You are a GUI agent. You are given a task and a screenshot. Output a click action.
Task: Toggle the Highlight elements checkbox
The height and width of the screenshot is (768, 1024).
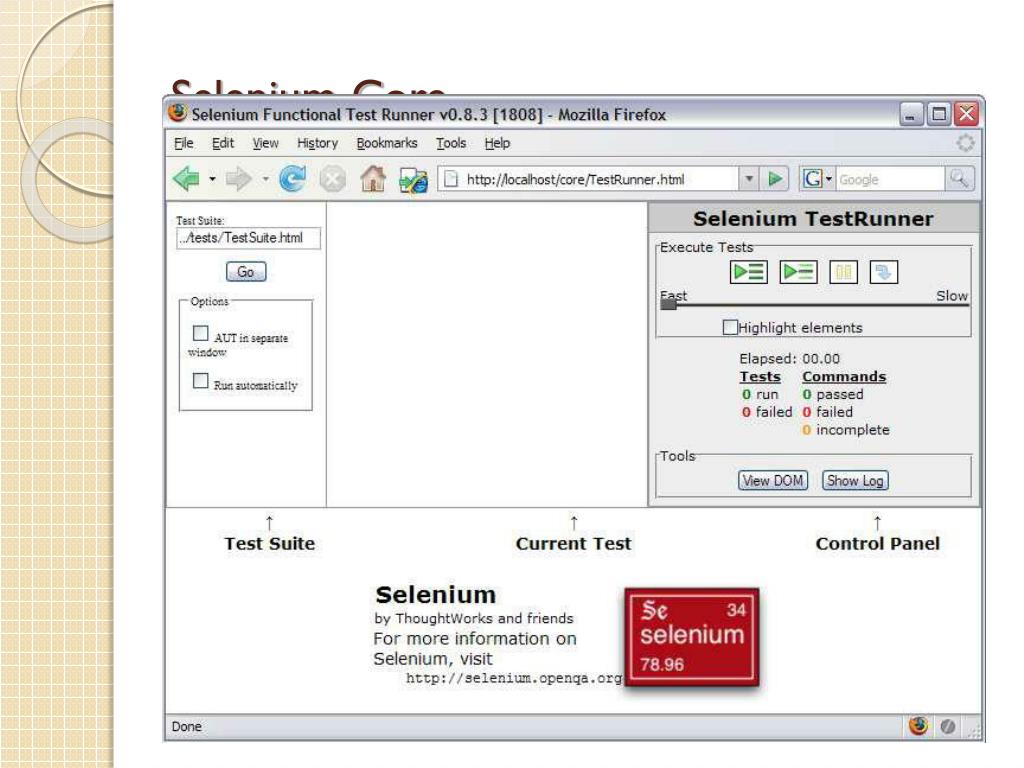pyautogui.click(x=730, y=327)
